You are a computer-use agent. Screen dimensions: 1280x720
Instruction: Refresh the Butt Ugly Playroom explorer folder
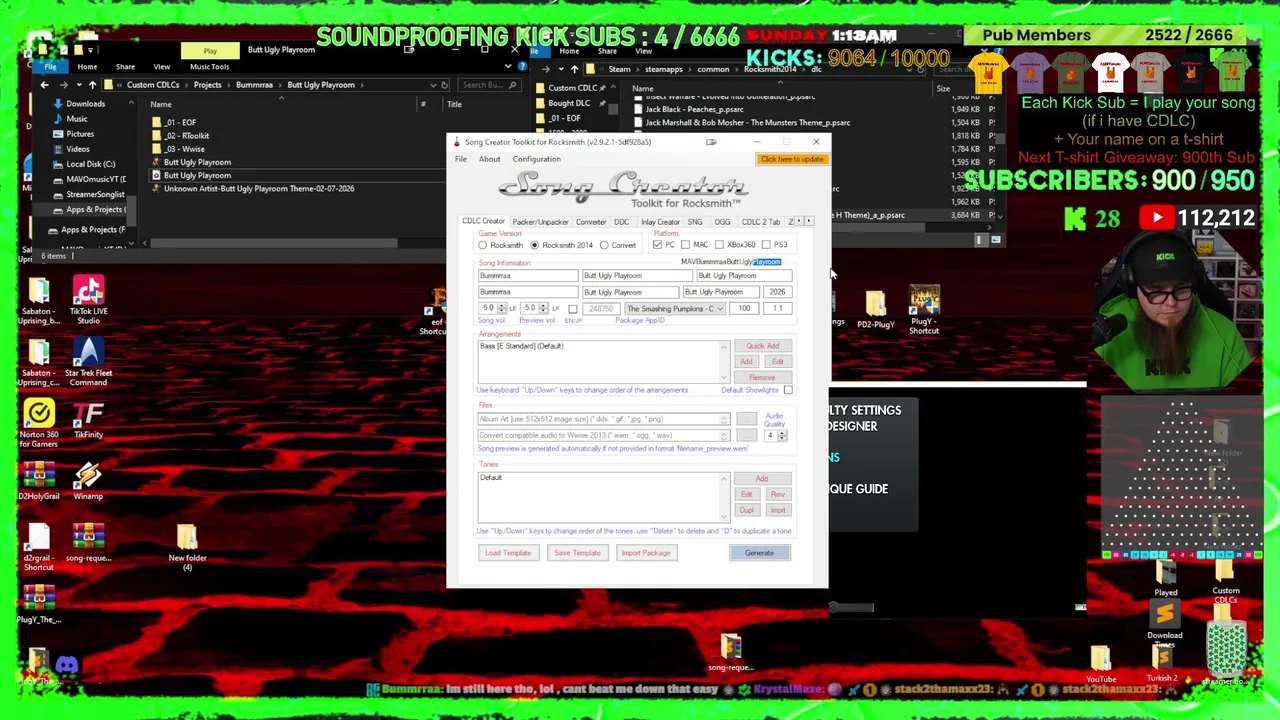[x=444, y=85]
